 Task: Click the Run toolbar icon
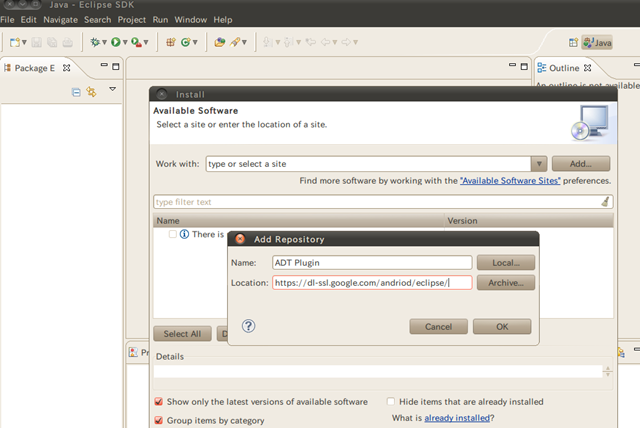[x=116, y=42]
